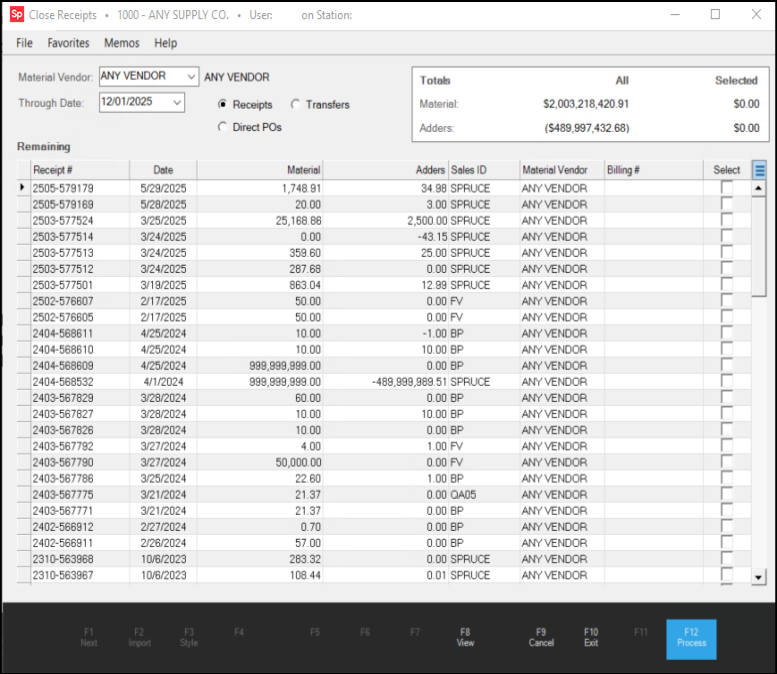This screenshot has width=777, height=674.
Task: Click the F1 Next button
Action: pyautogui.click(x=89, y=637)
